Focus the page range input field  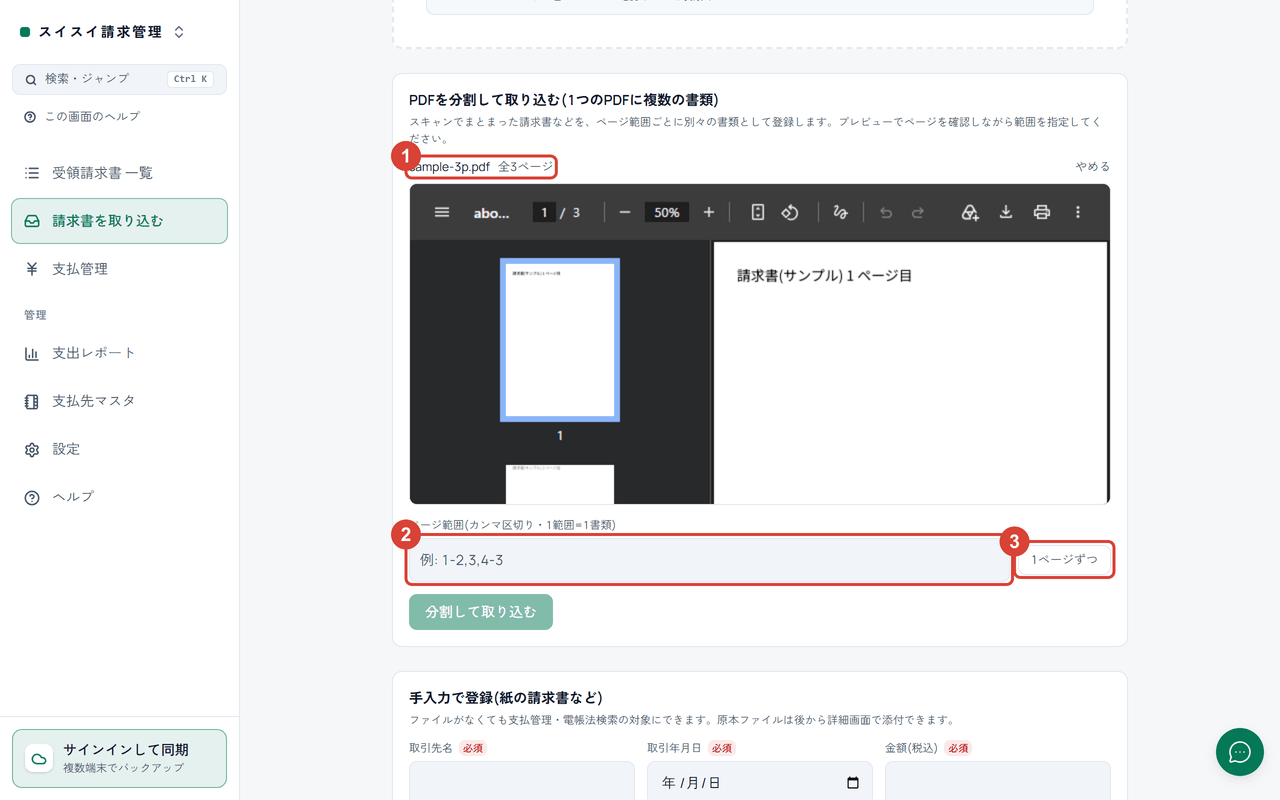pos(709,560)
